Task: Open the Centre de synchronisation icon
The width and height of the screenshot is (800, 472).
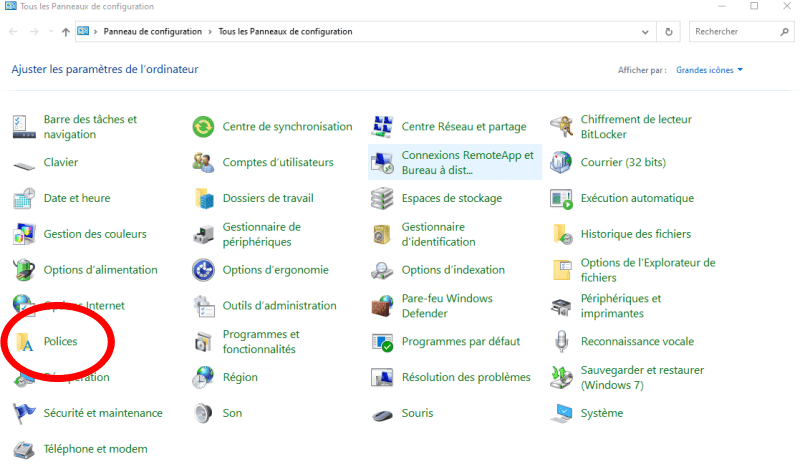Action: point(204,127)
